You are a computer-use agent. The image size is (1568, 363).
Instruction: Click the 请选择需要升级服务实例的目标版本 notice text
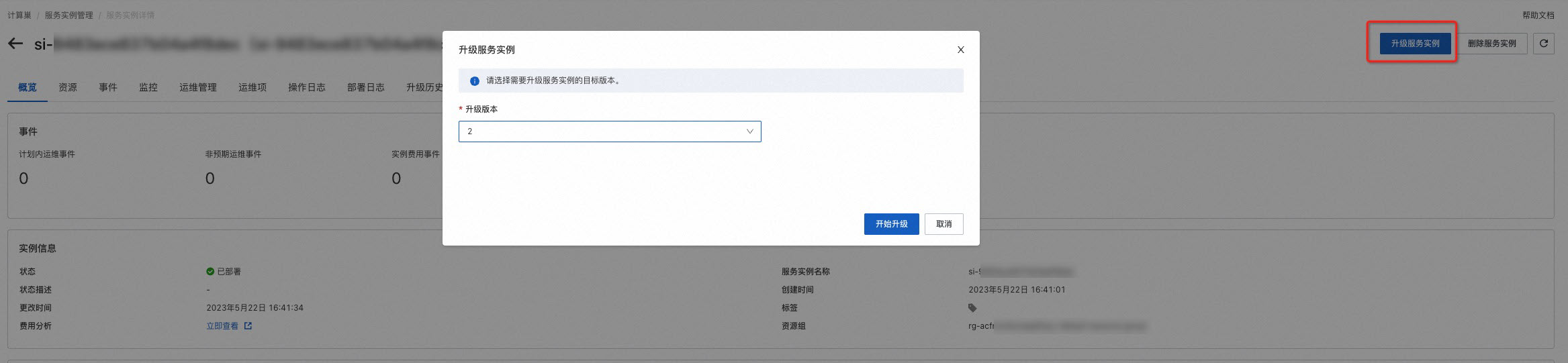pos(554,81)
